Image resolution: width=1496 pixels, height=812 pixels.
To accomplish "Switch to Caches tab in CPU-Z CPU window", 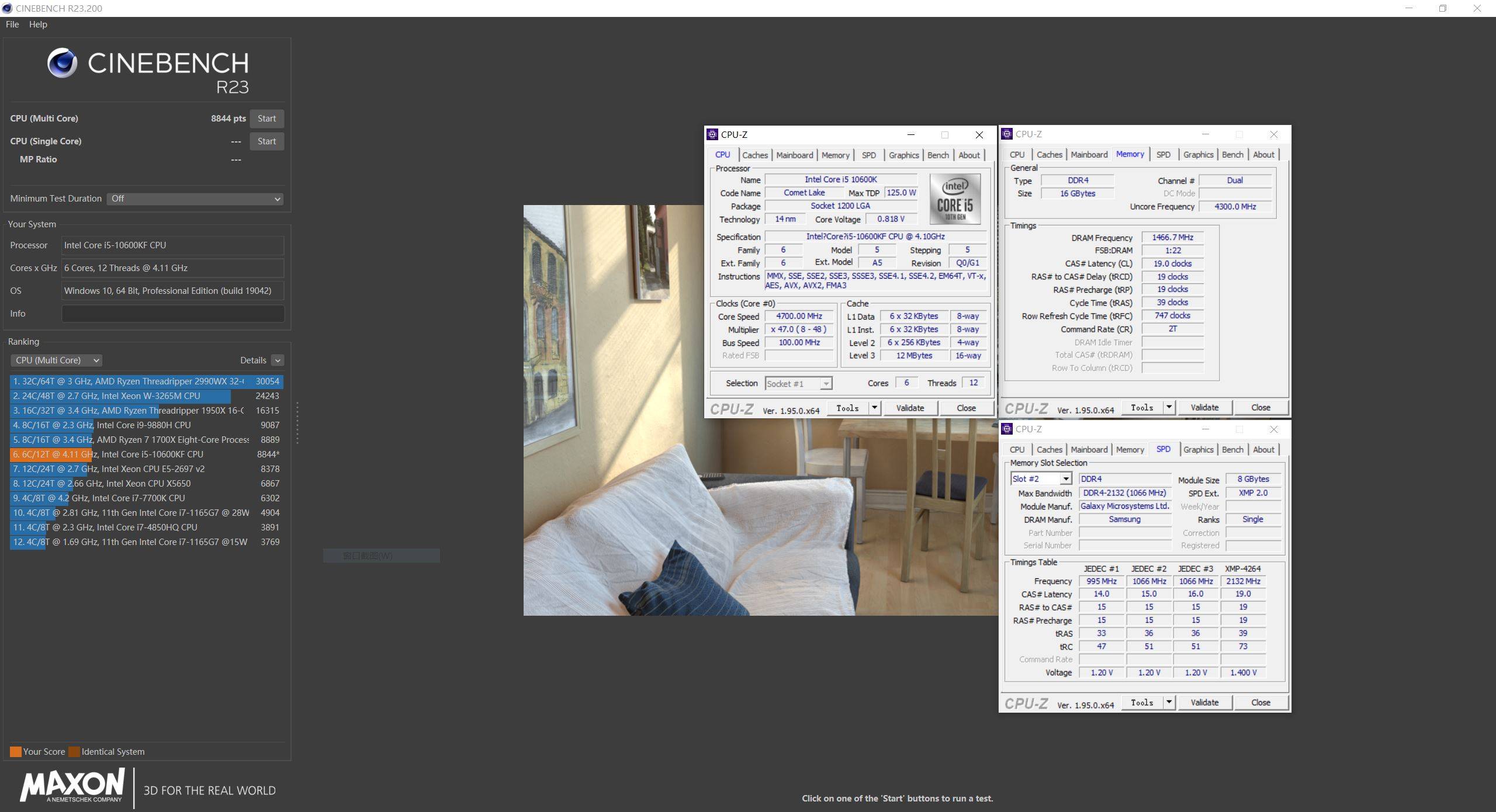I will 754,155.
